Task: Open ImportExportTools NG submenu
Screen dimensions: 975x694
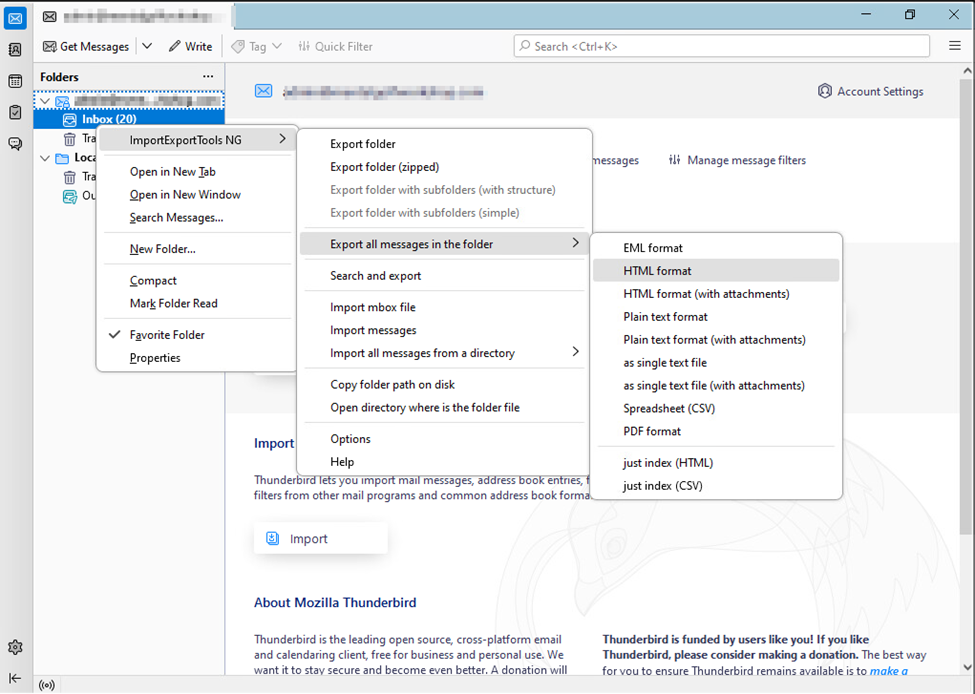Action: coord(196,140)
